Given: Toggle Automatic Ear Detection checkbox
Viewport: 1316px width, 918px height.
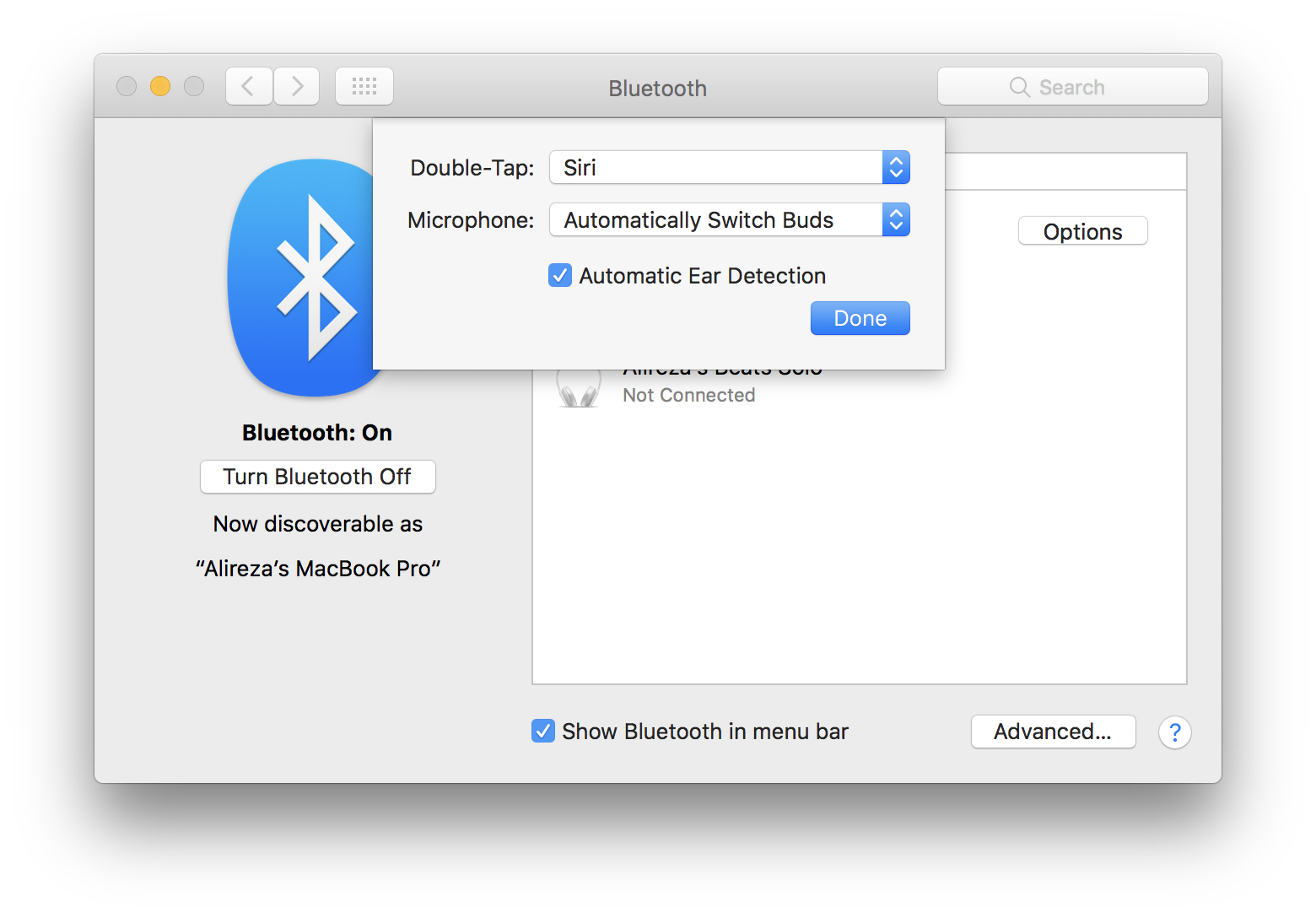Looking at the screenshot, I should (x=560, y=275).
